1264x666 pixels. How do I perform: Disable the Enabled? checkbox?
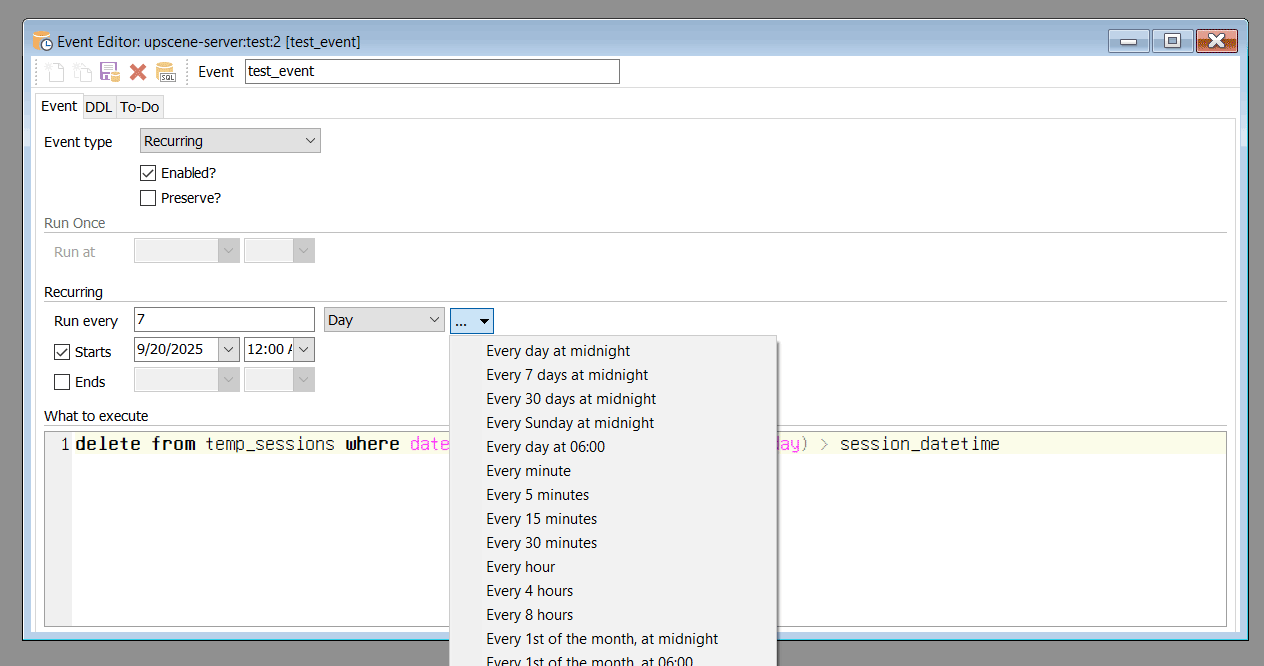coord(148,172)
